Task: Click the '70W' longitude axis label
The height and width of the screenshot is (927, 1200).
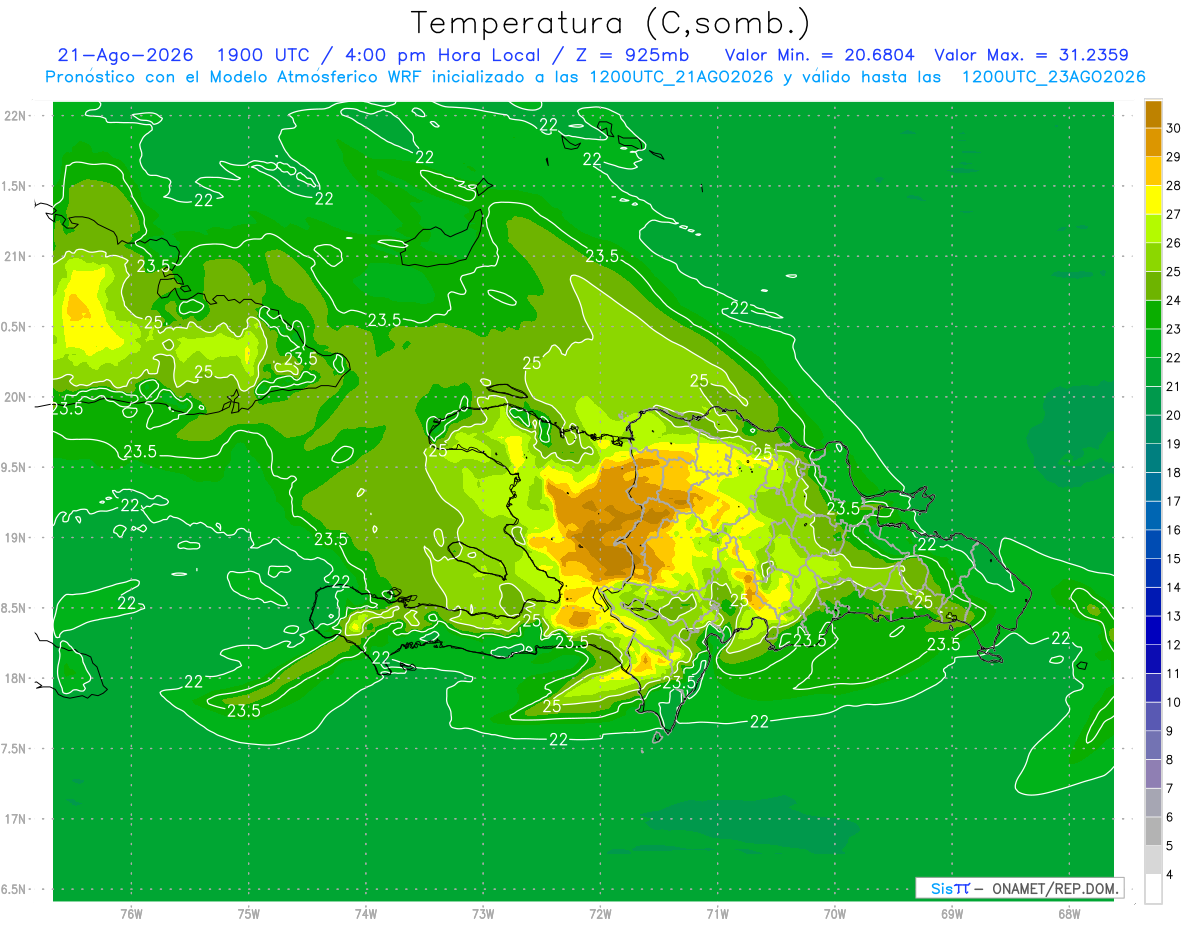Action: (x=834, y=913)
